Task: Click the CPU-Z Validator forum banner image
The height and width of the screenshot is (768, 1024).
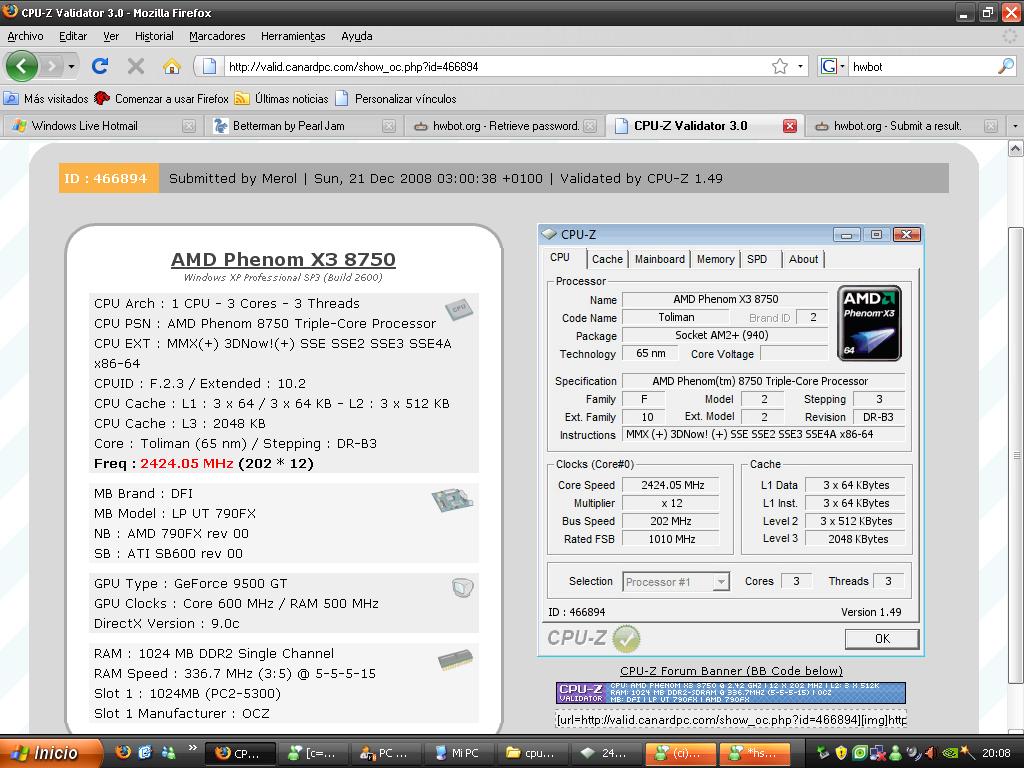Action: tap(731, 692)
